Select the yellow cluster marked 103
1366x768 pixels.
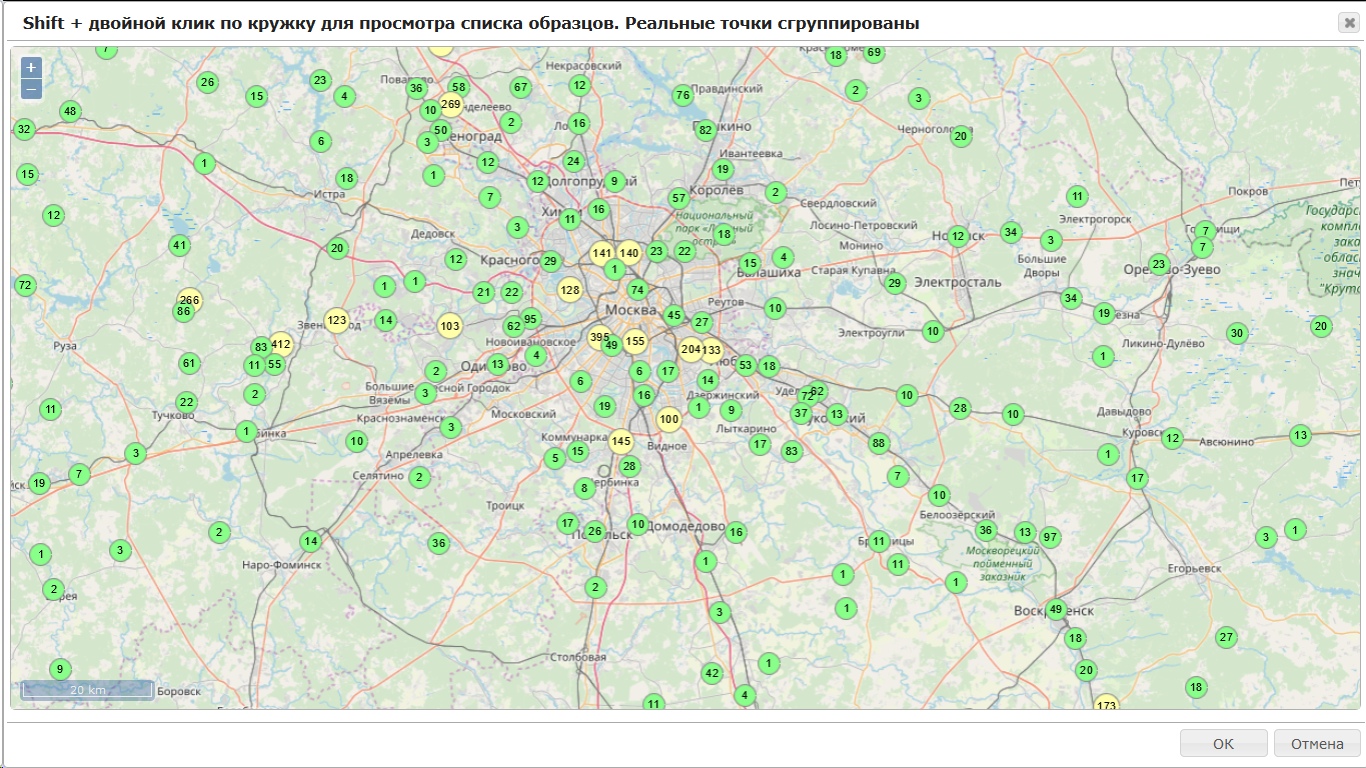click(450, 326)
